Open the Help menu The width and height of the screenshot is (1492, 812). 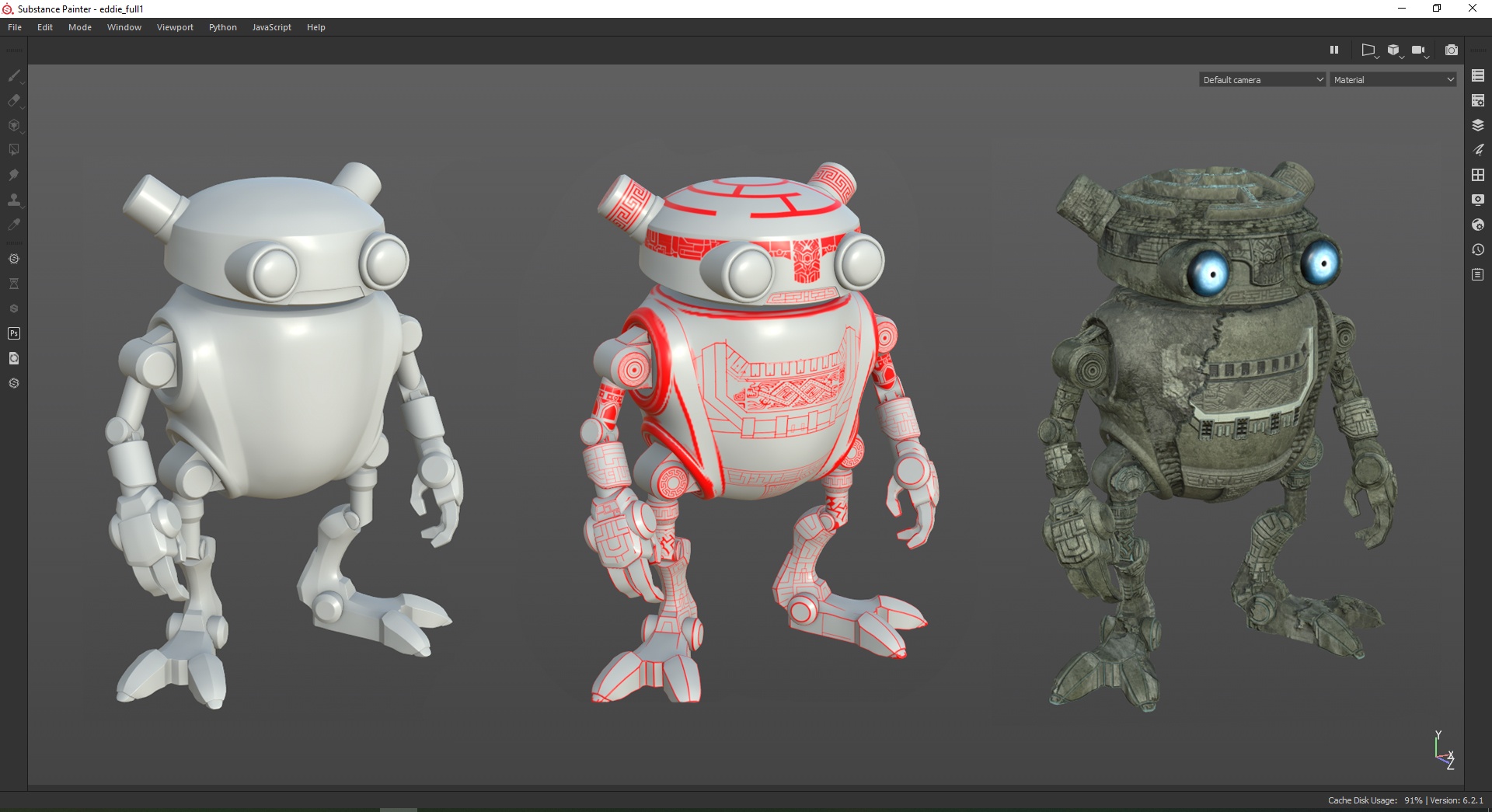click(316, 27)
